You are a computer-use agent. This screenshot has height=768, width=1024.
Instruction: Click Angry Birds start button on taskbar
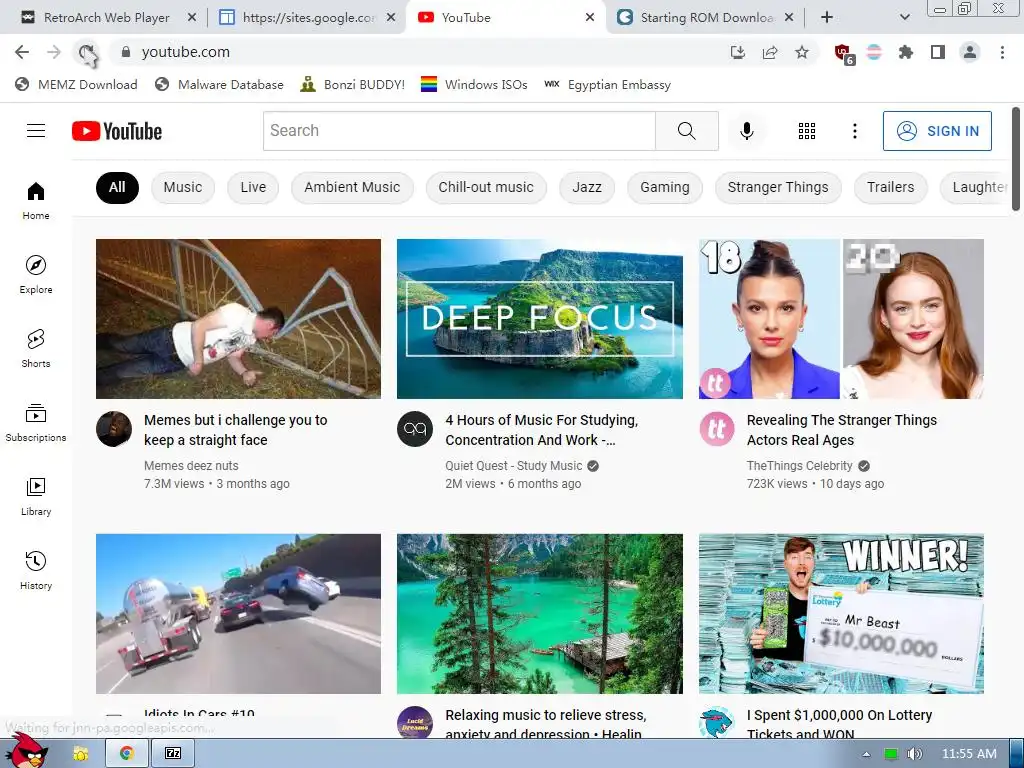(x=27, y=751)
